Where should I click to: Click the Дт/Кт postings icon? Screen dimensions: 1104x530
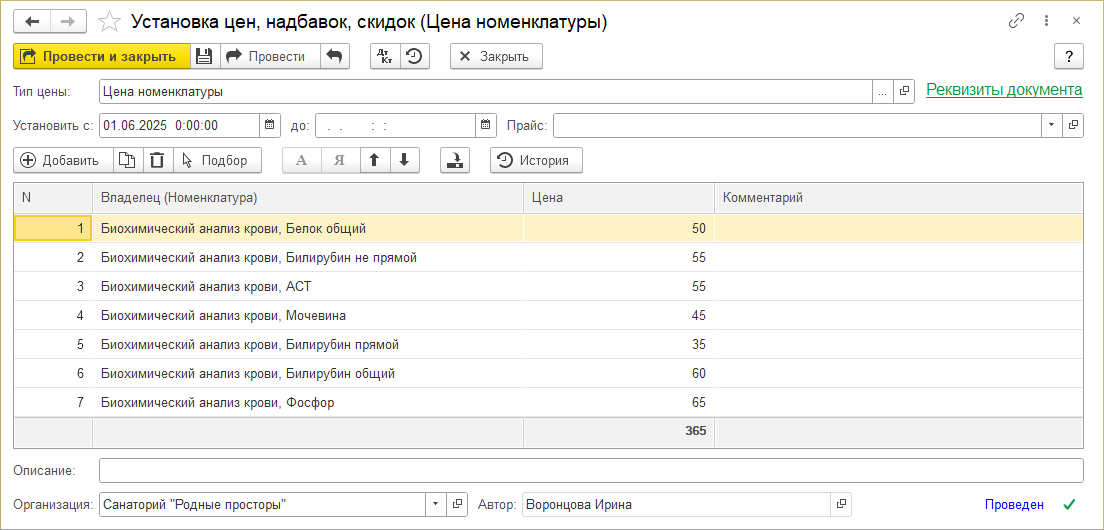(385, 56)
